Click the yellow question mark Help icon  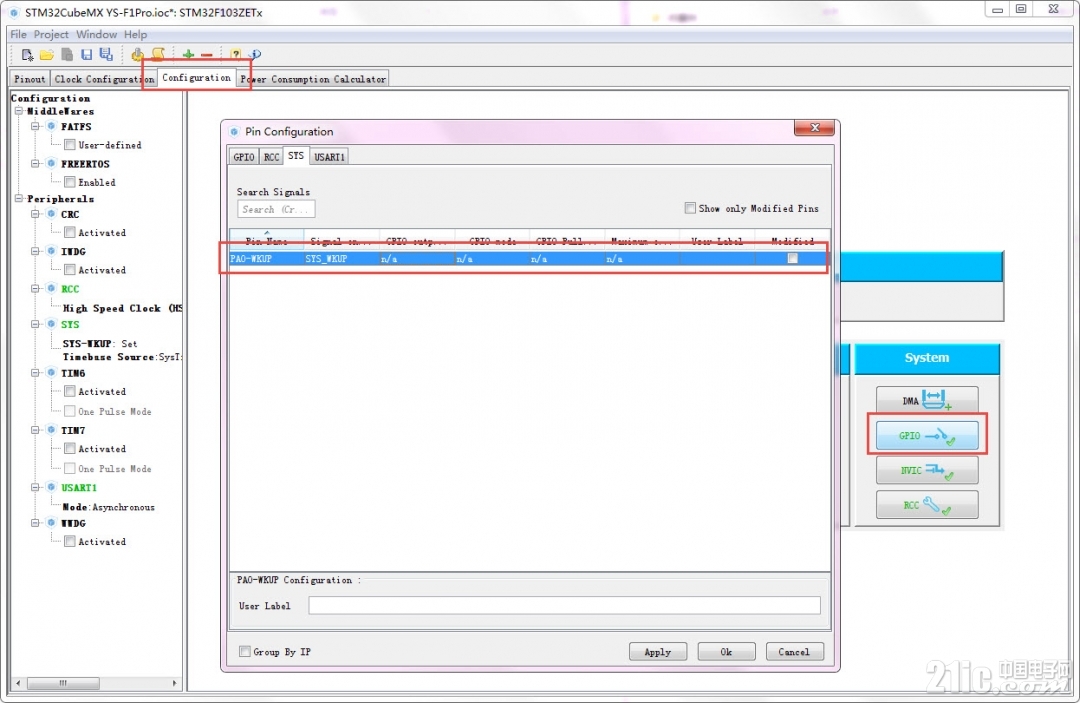[236, 54]
